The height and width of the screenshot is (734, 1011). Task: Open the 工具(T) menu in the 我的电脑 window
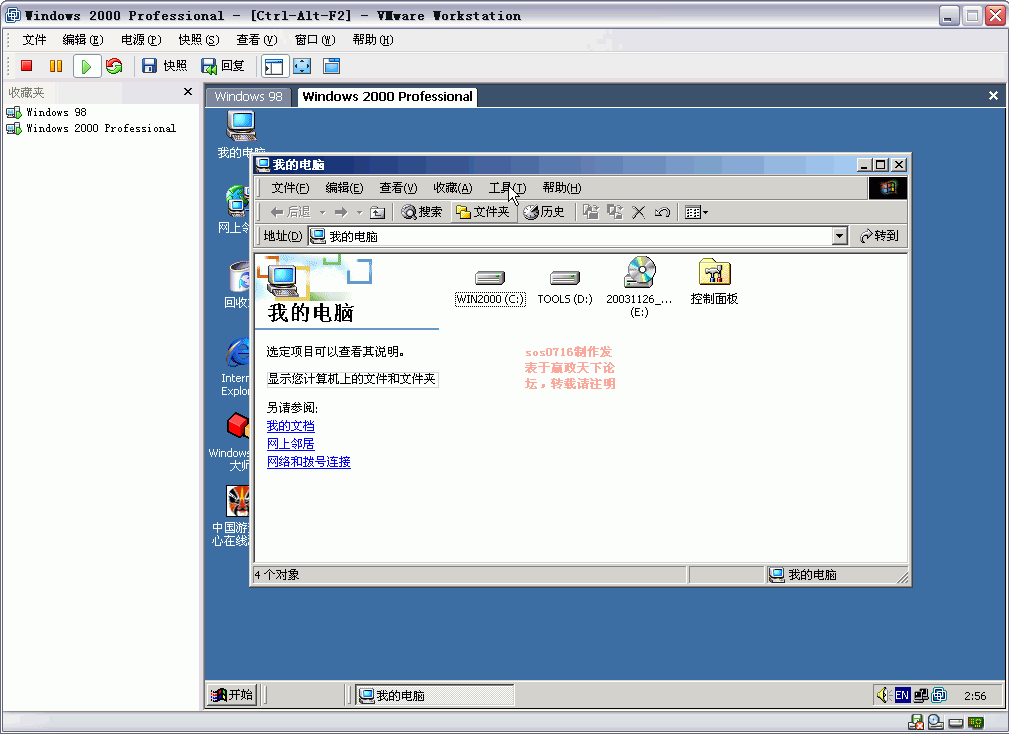(507, 188)
